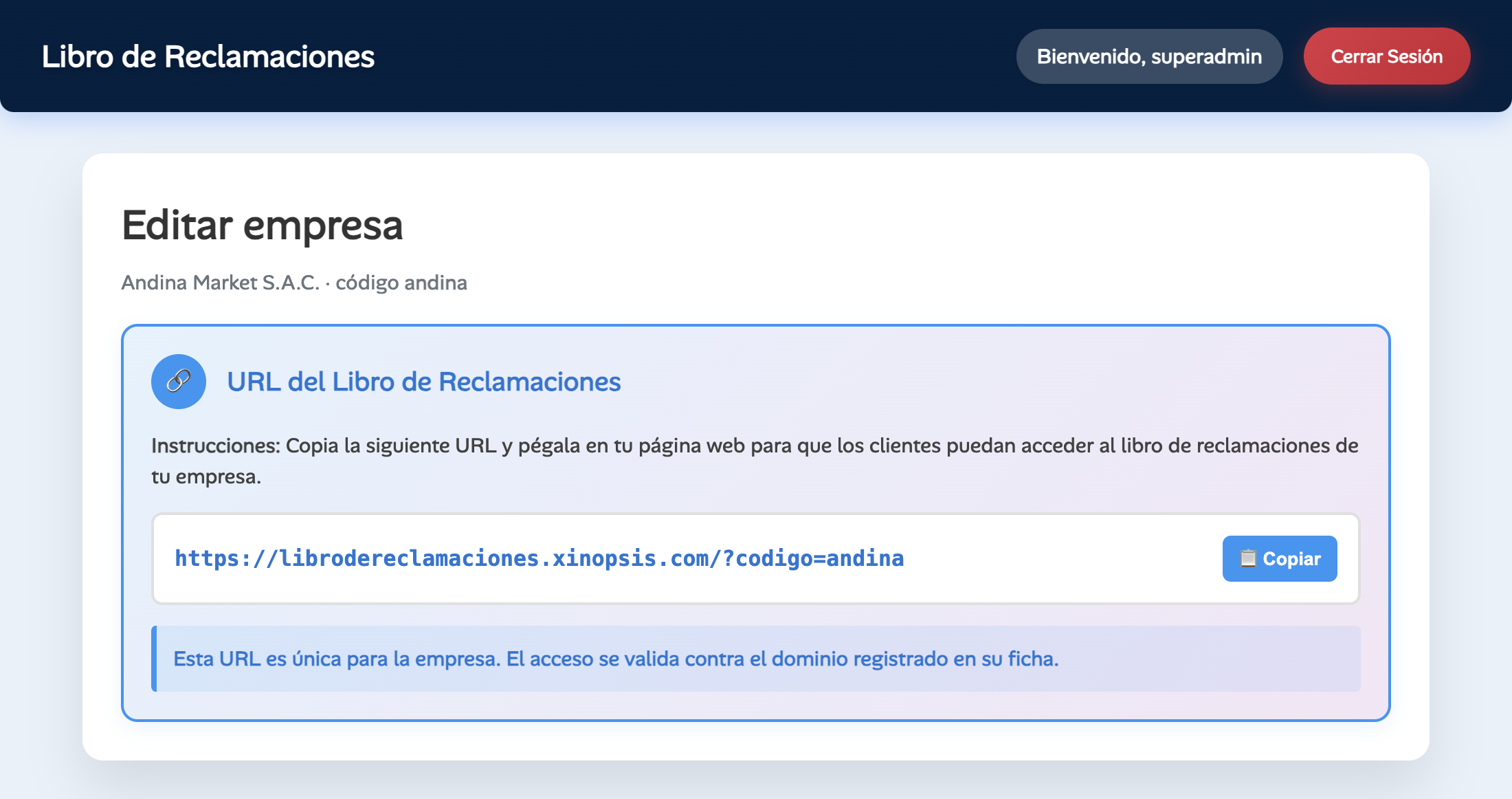This screenshot has width=1512, height=799.
Task: Click the Instrucciones paragraph text
Action: (755, 461)
